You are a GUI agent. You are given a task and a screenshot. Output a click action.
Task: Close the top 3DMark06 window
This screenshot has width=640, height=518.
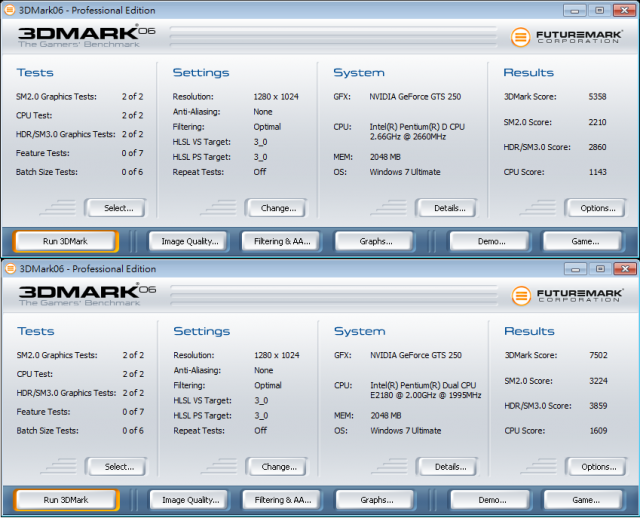tap(624, 10)
